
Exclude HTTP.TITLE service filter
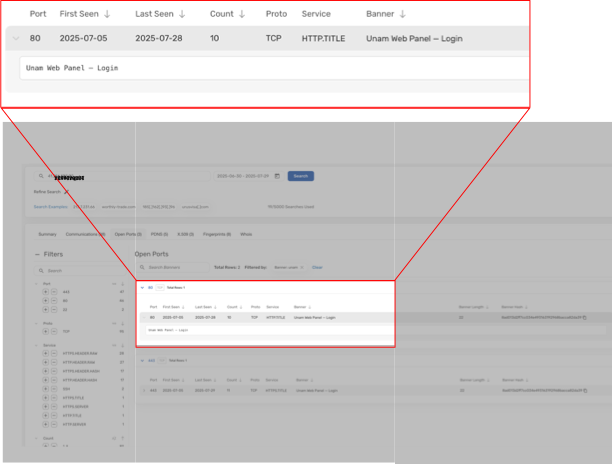pyautogui.click(x=54, y=416)
